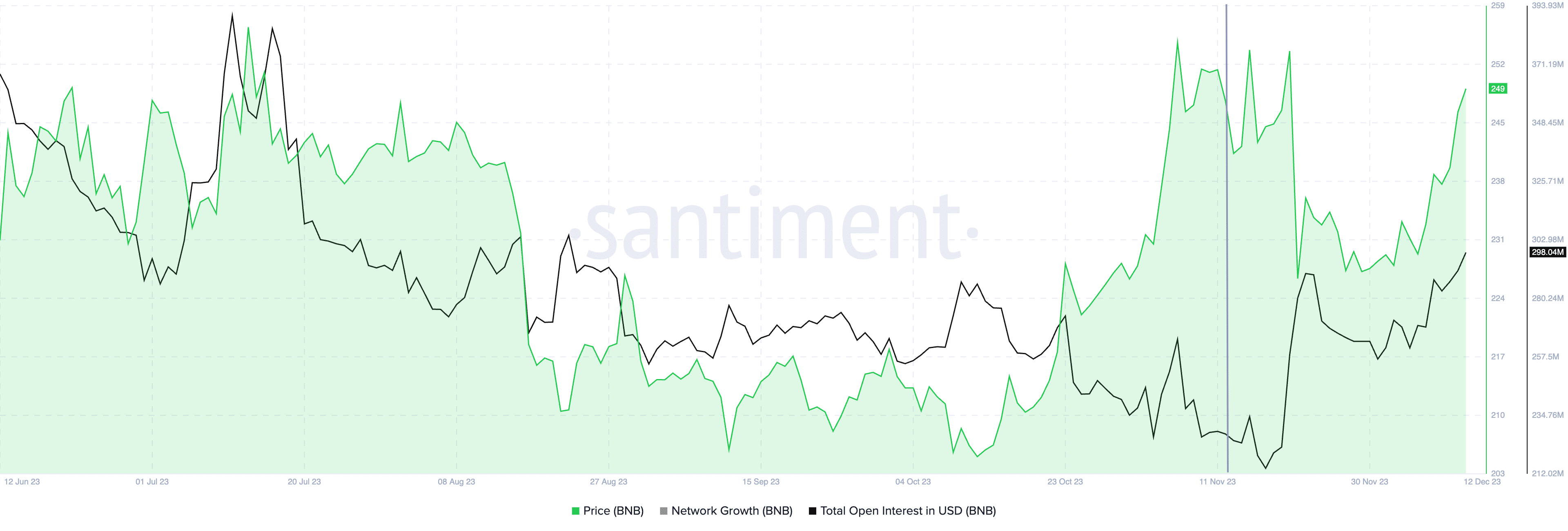Click the 393.93M open interest axis value
1568x531 pixels.
point(1547,5)
